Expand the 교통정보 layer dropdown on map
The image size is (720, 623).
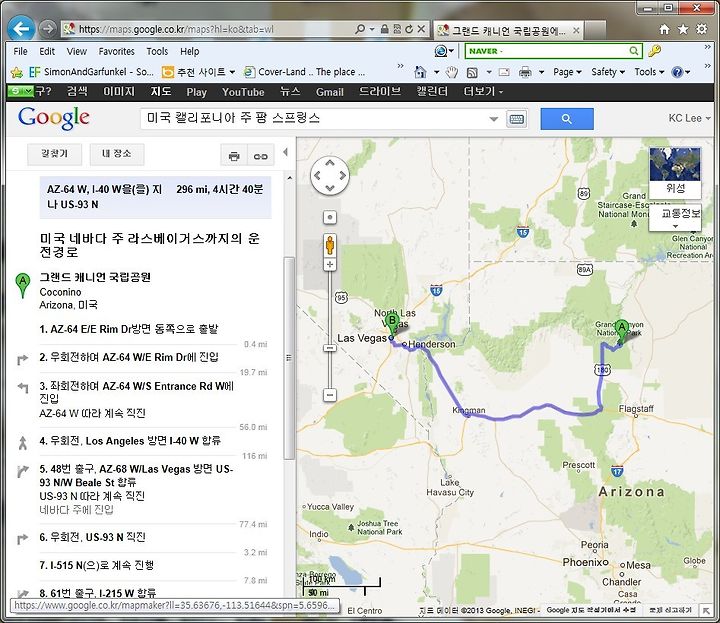click(x=675, y=218)
